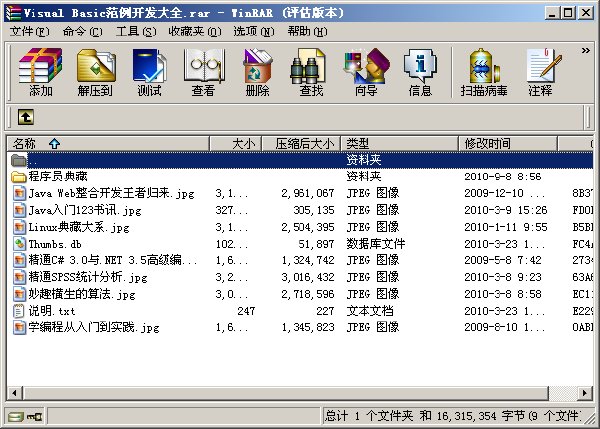Click the WinRAR title bar app icon
This screenshot has height=429, width=600.
coord(13,13)
